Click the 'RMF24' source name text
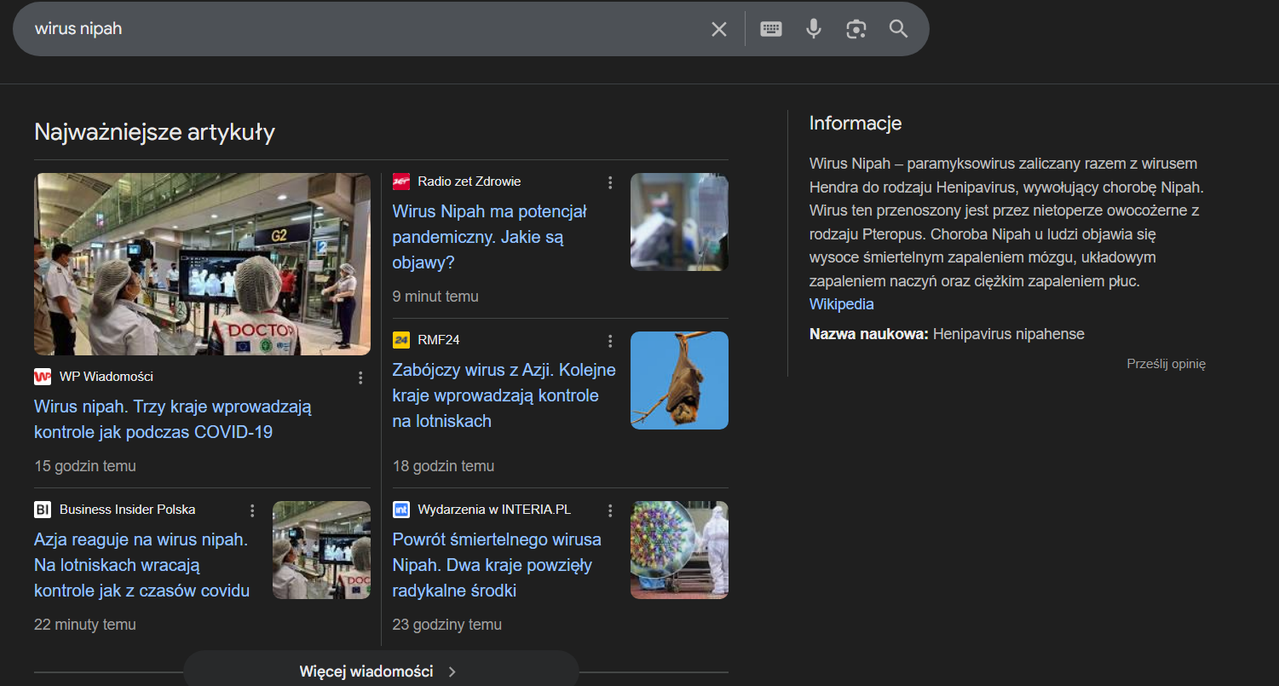 pyautogui.click(x=439, y=340)
